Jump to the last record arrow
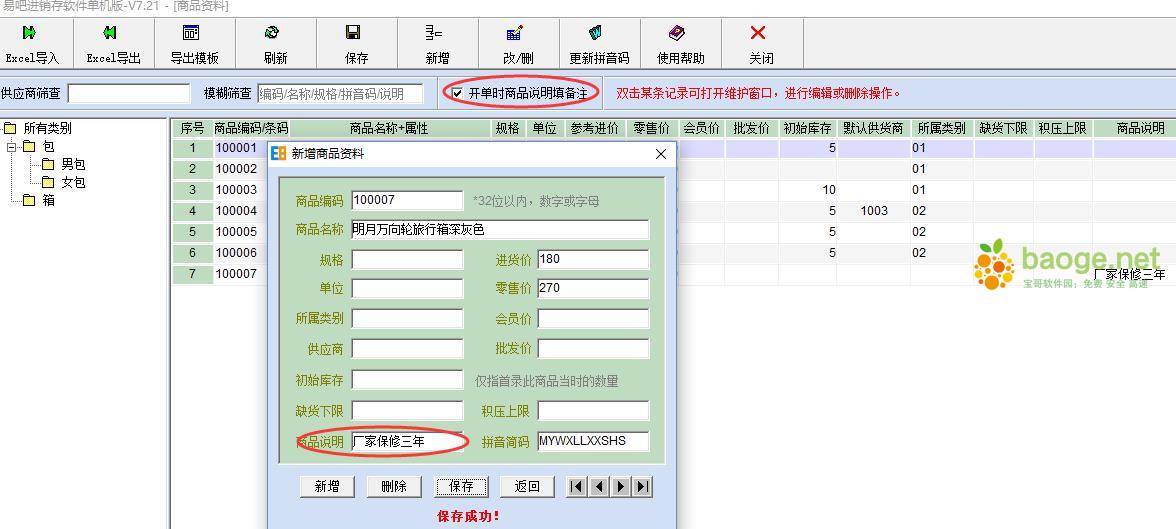1176x529 pixels. coord(642,486)
